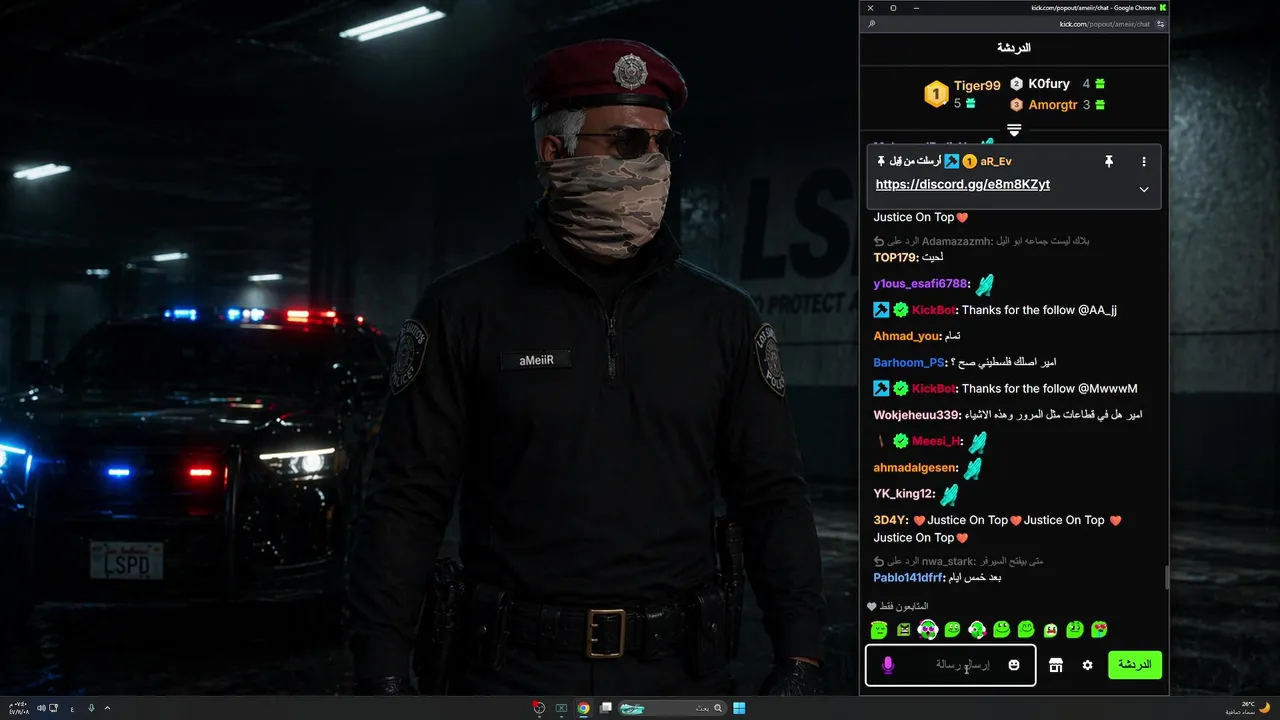Open the emoji picker smiley icon

point(1014,665)
